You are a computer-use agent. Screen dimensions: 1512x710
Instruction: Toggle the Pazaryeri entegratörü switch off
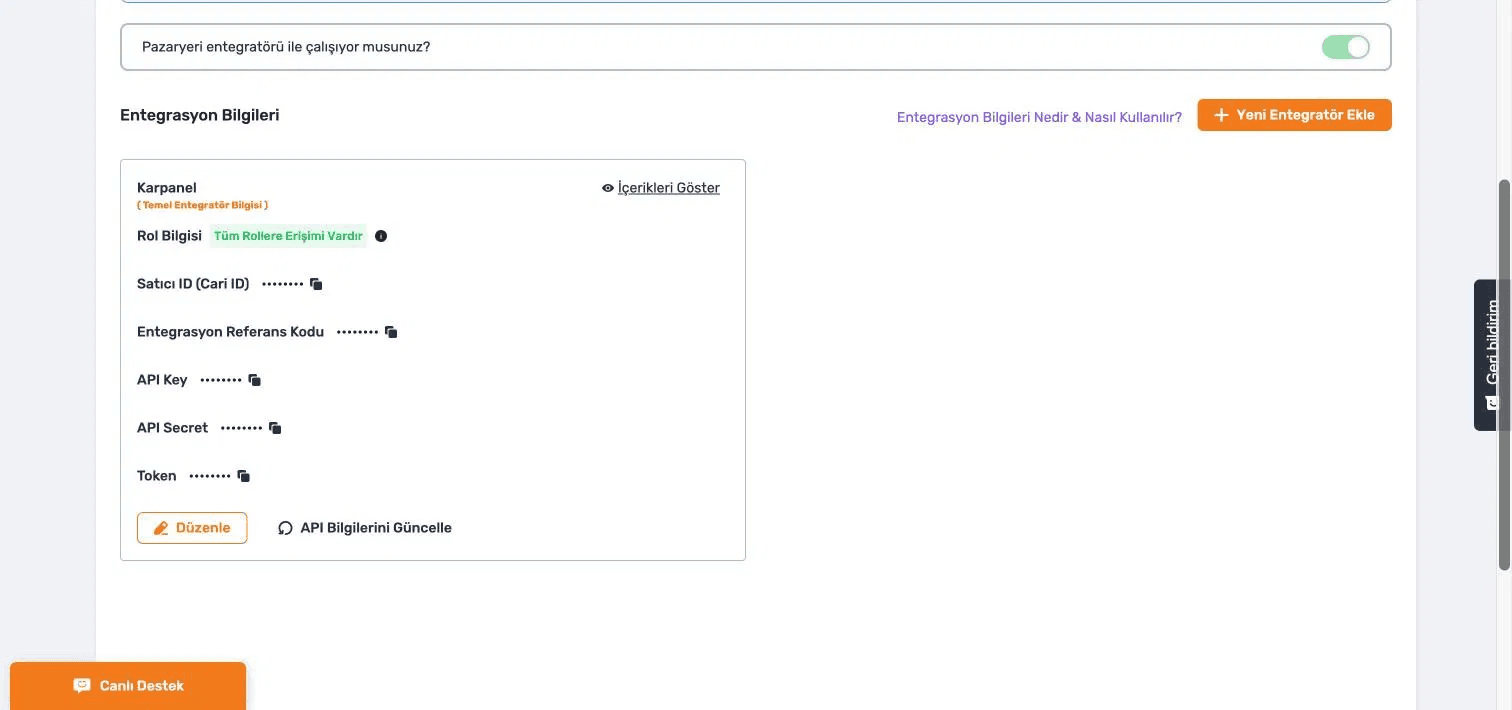[1345, 47]
